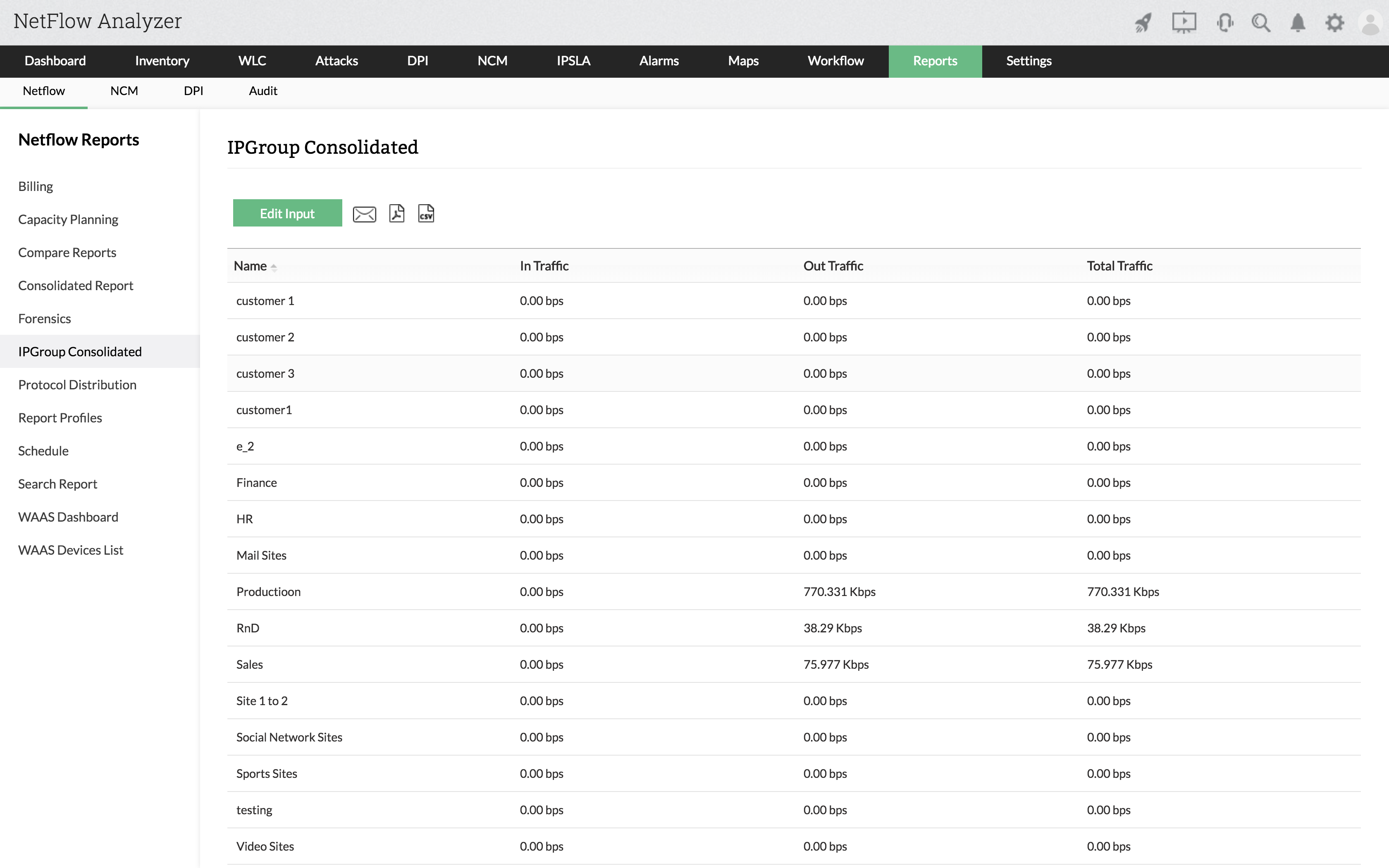Screen dimensions: 1389x868
Task: Switch to the Alarms main tab
Action: [x=659, y=61]
